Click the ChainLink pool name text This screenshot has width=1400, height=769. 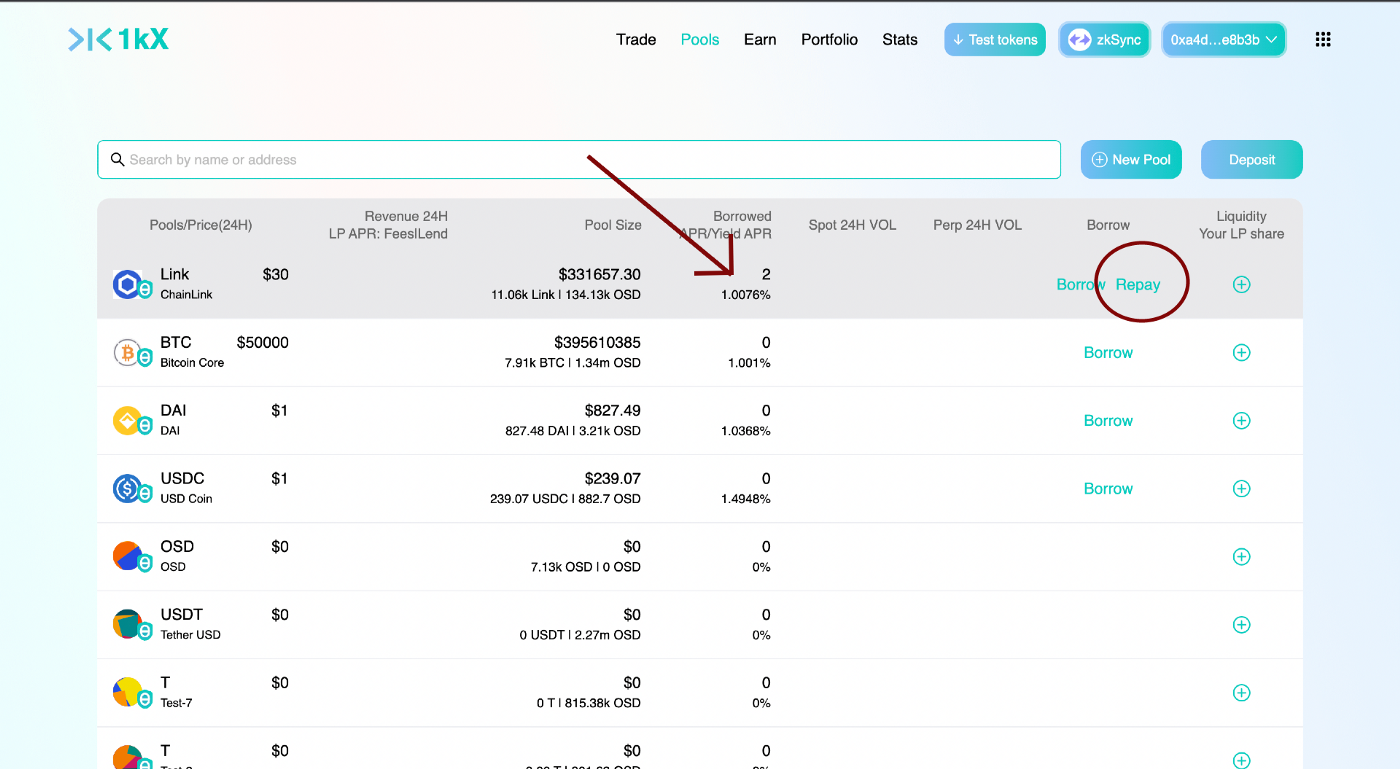tap(187, 295)
